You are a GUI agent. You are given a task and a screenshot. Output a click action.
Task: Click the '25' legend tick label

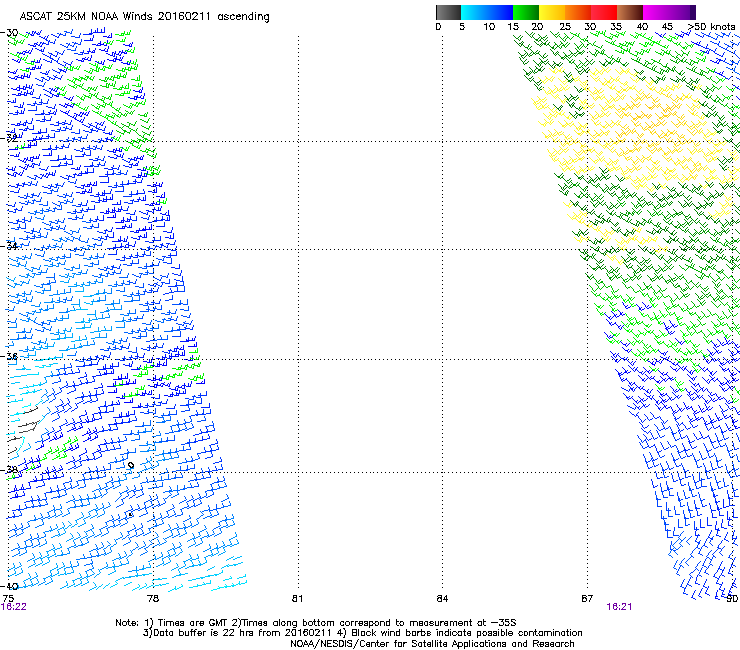(565, 27)
